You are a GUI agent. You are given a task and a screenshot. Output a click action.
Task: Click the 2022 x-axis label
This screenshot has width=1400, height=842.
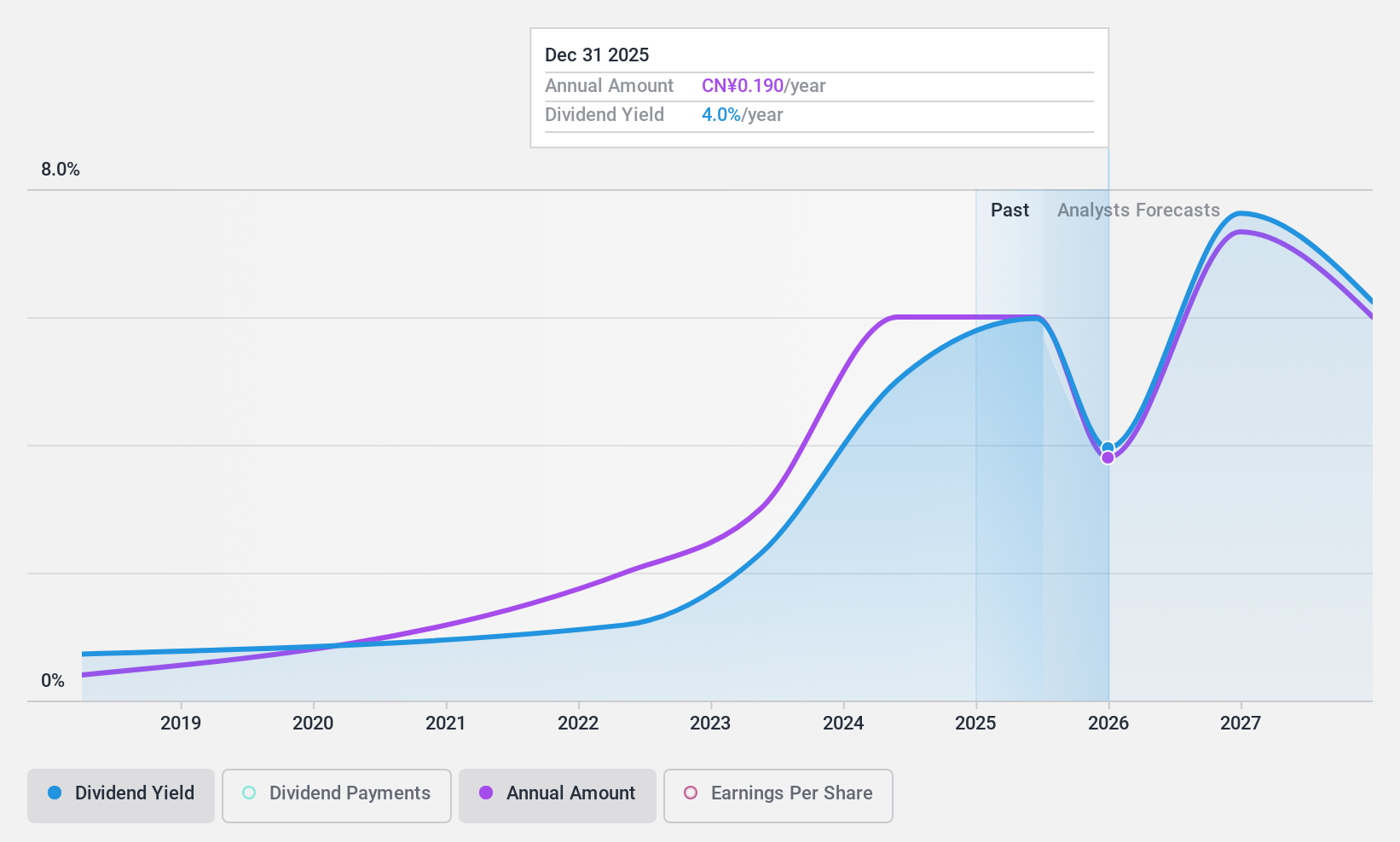point(578,724)
